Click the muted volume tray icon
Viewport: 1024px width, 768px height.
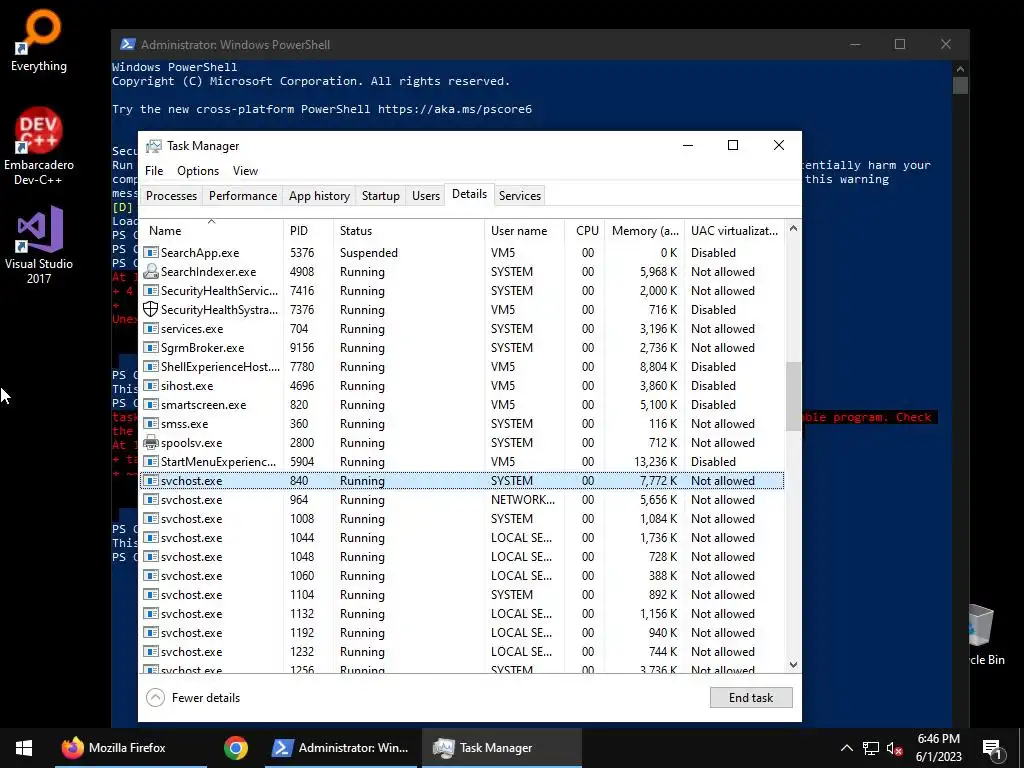point(895,748)
